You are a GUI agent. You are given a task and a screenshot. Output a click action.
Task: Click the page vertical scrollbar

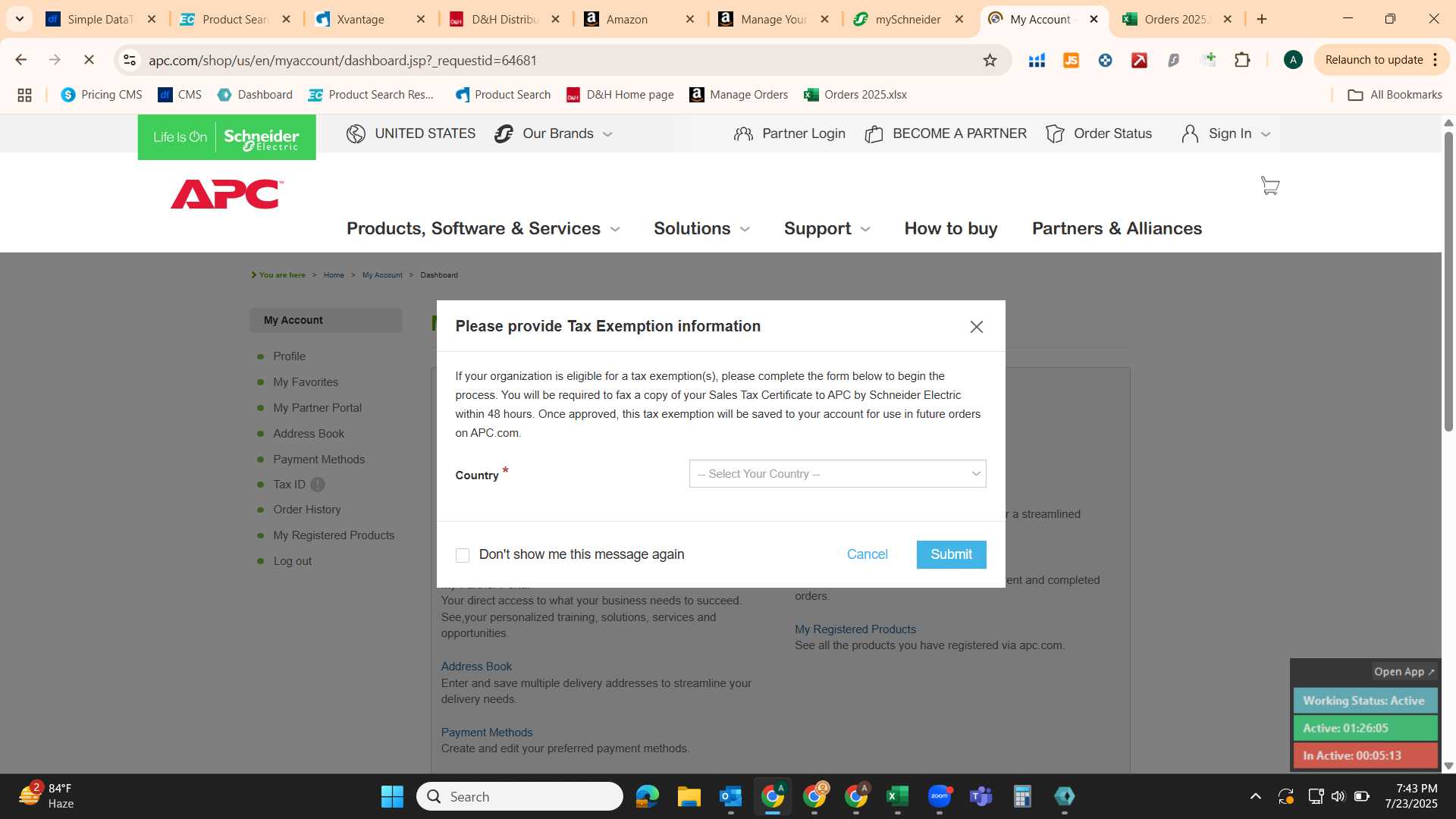pyautogui.click(x=1448, y=281)
